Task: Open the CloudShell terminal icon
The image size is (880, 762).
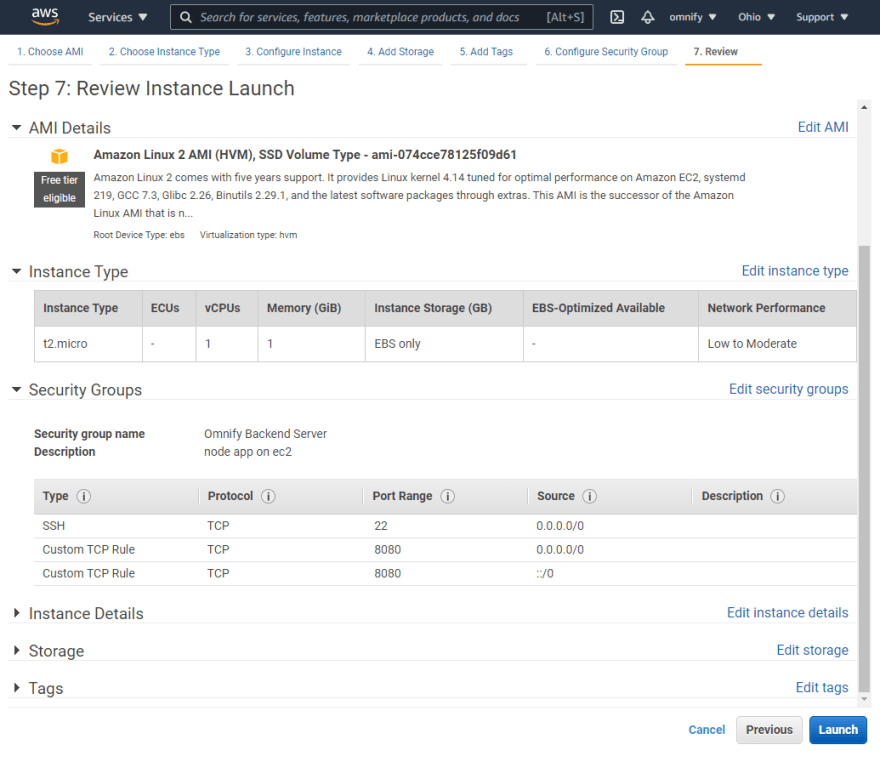Action: pos(617,17)
